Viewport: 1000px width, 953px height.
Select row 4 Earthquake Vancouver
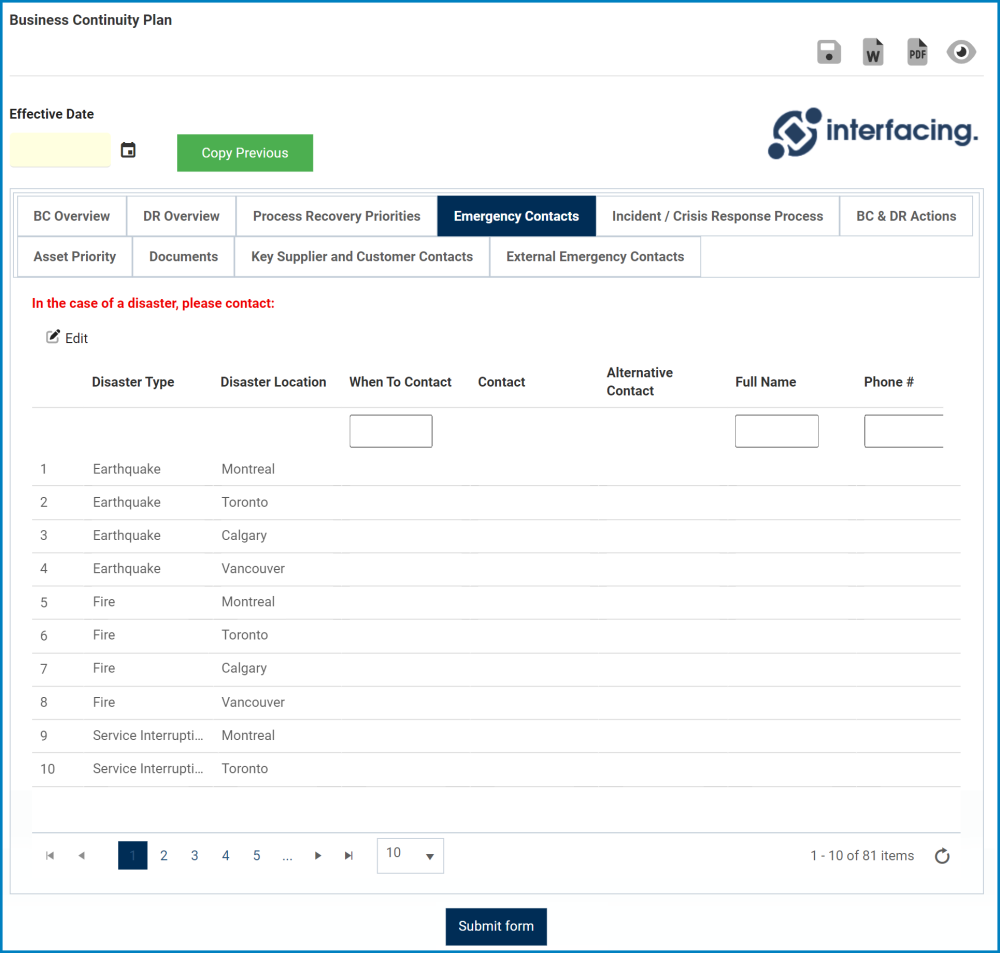point(496,569)
